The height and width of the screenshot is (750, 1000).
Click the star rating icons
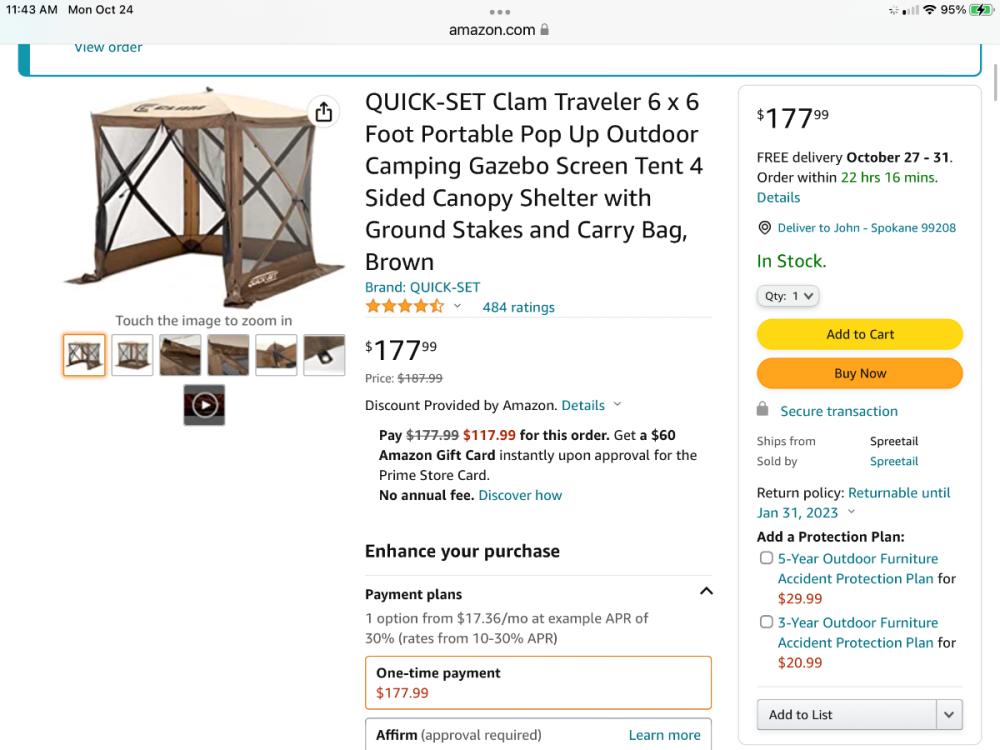tap(404, 307)
